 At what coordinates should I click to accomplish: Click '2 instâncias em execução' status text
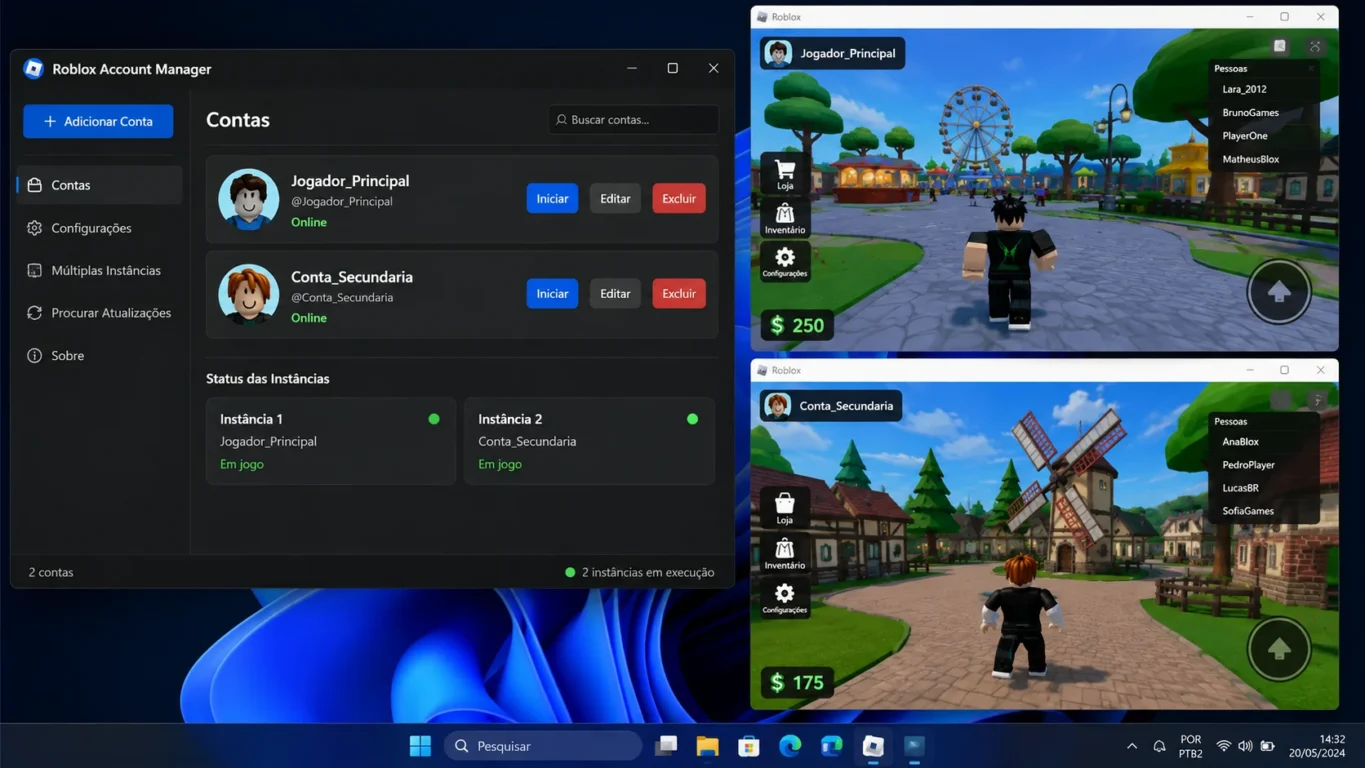tap(648, 572)
